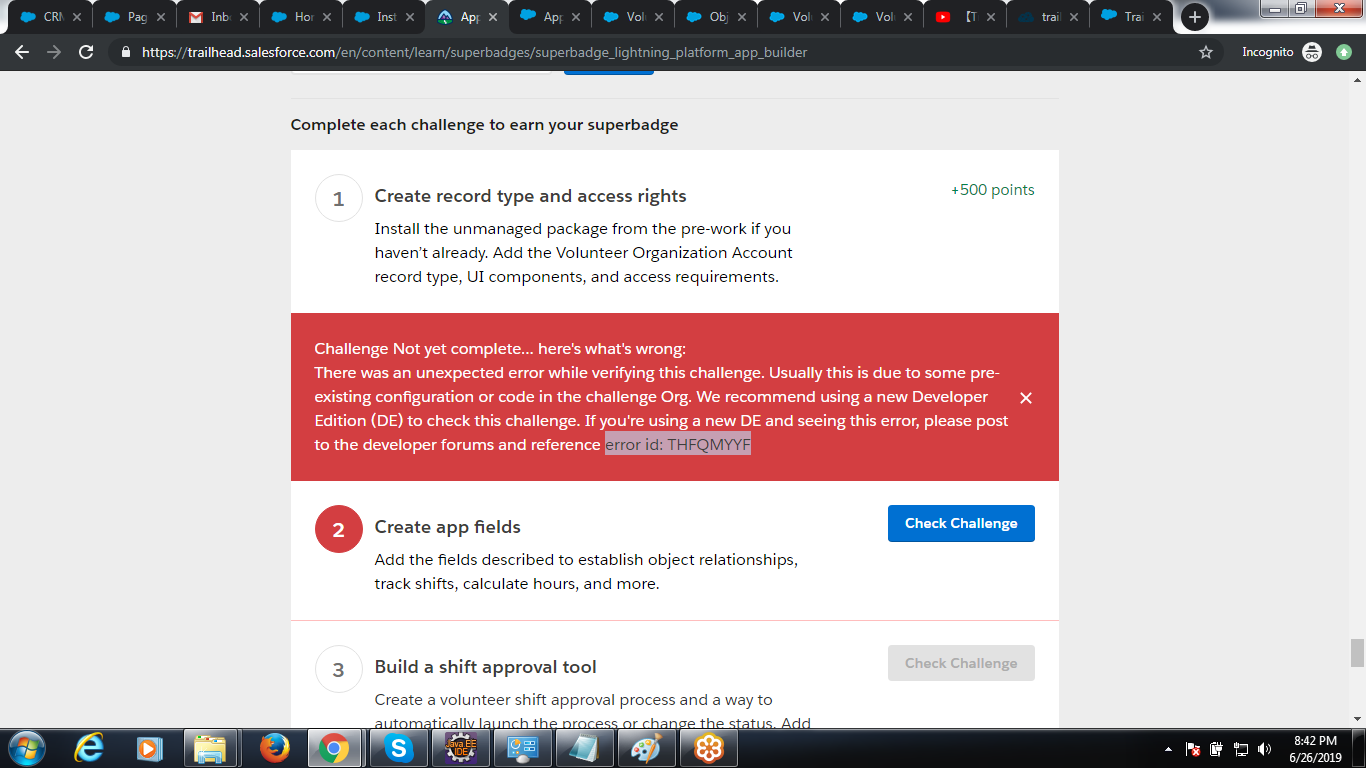Close the Inst tab
The height and width of the screenshot is (768, 1366).
click(409, 17)
